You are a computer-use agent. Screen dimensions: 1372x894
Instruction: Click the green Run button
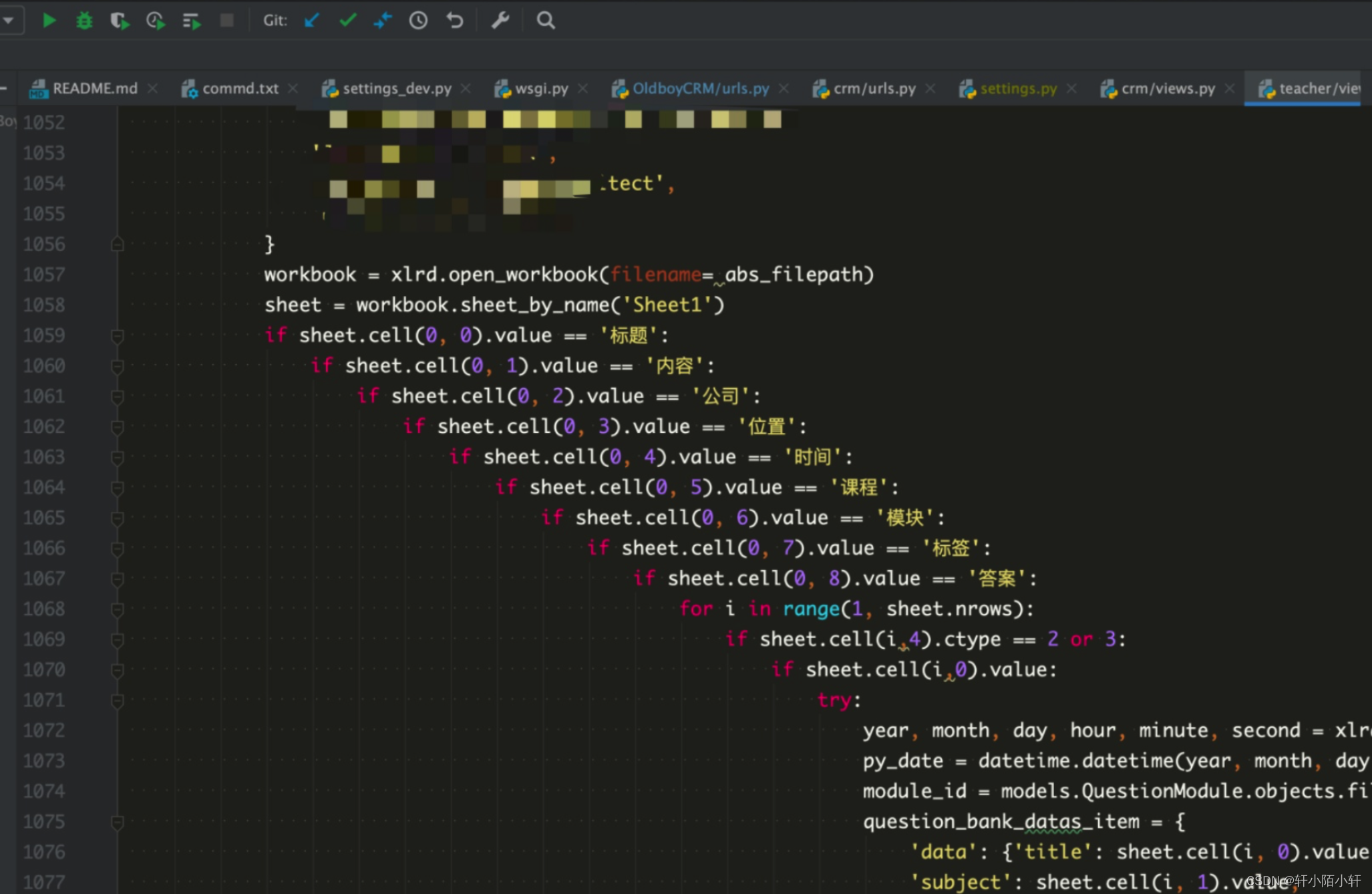tap(49, 21)
